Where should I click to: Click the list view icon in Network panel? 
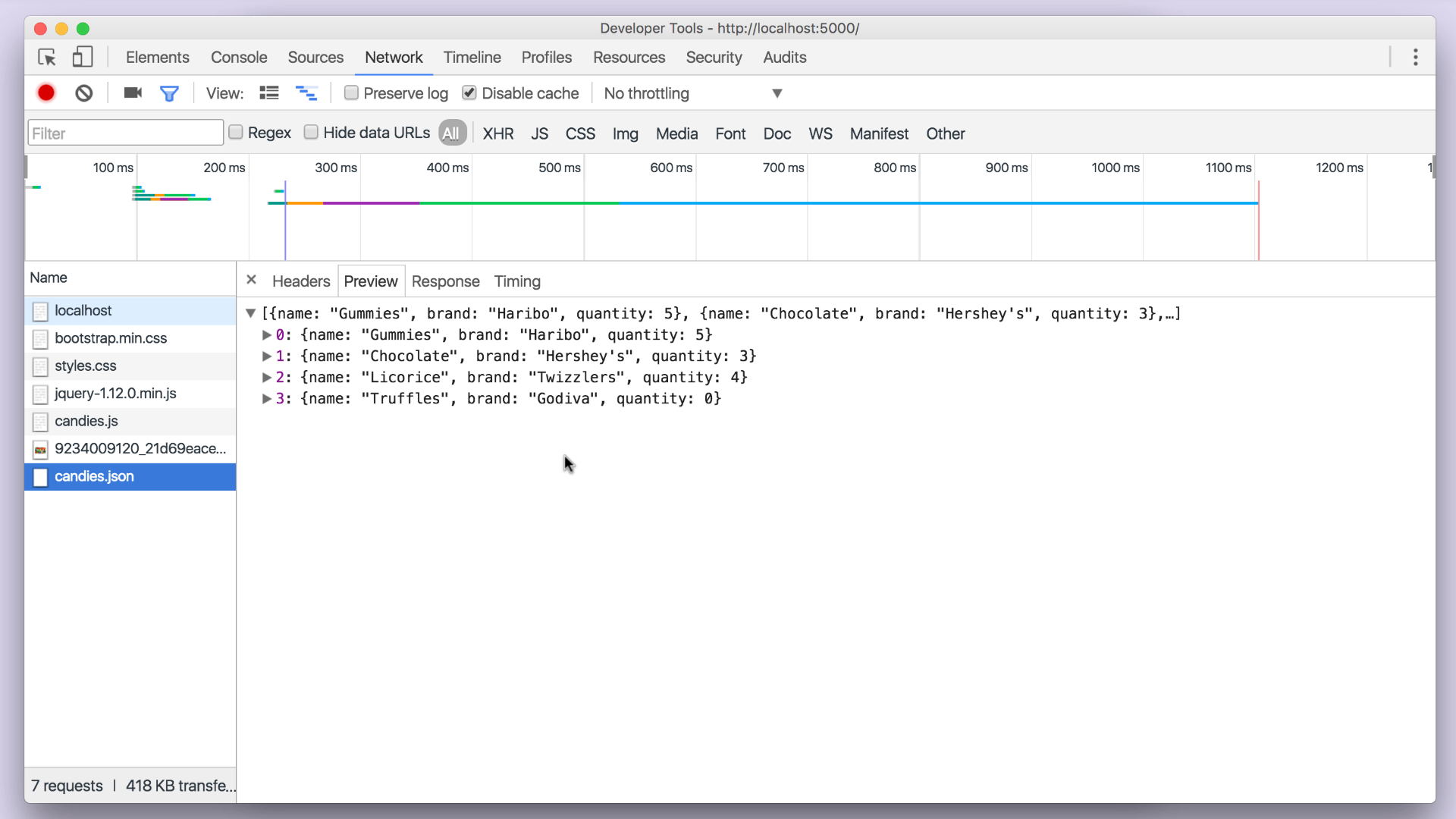point(268,92)
